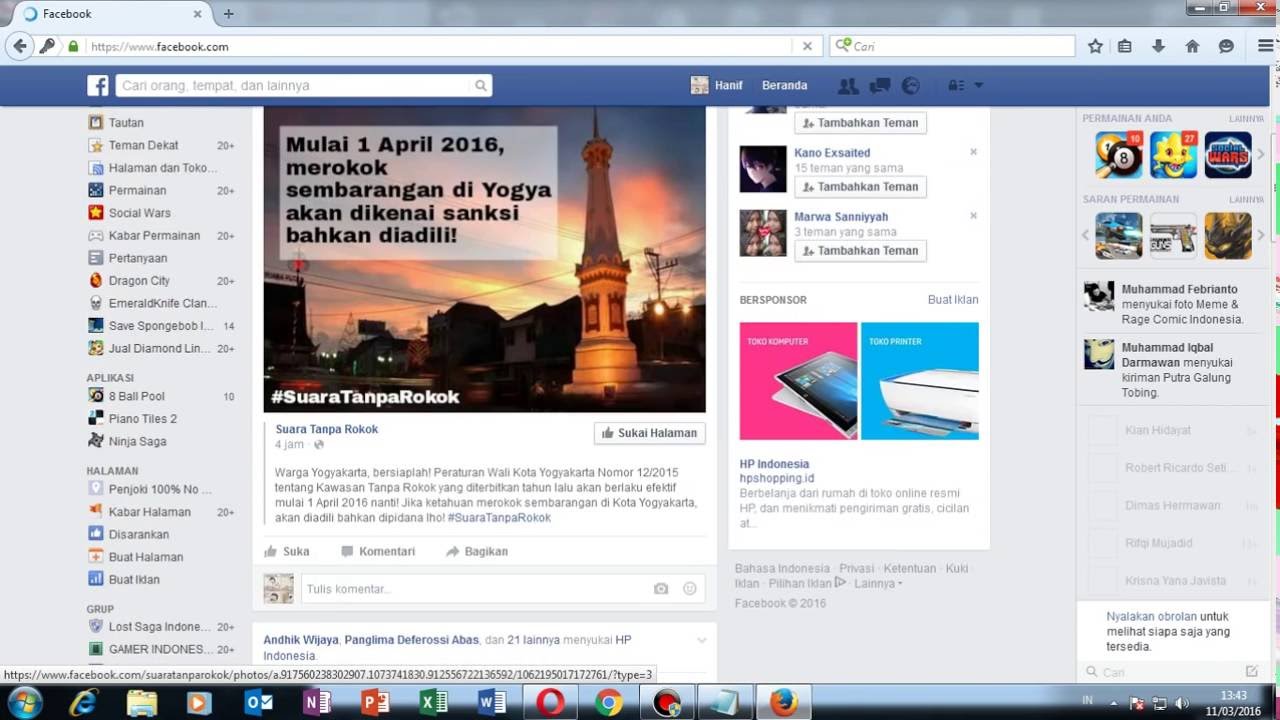Open Chrome from the taskbar

point(608,703)
